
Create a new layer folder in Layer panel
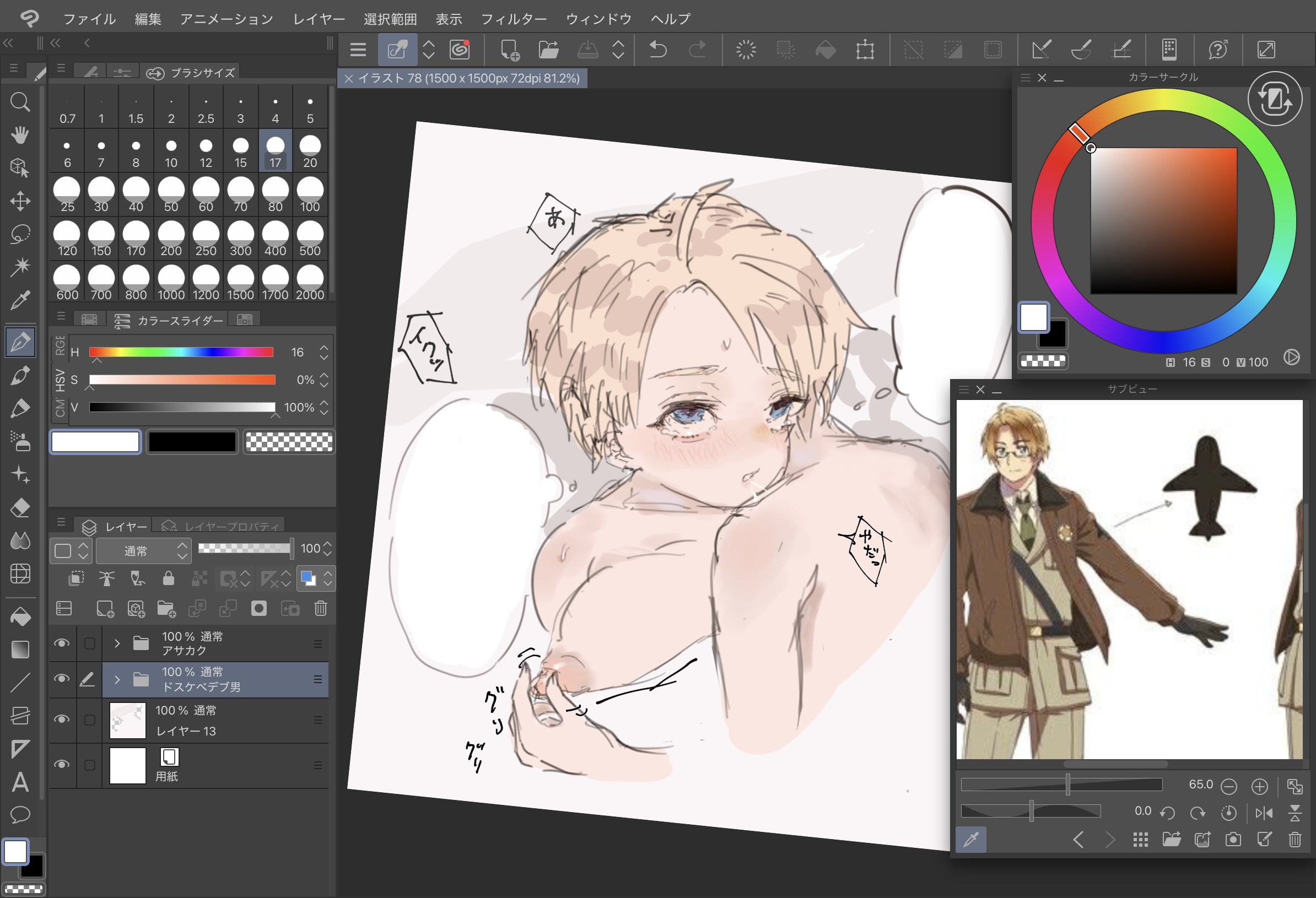tap(166, 609)
